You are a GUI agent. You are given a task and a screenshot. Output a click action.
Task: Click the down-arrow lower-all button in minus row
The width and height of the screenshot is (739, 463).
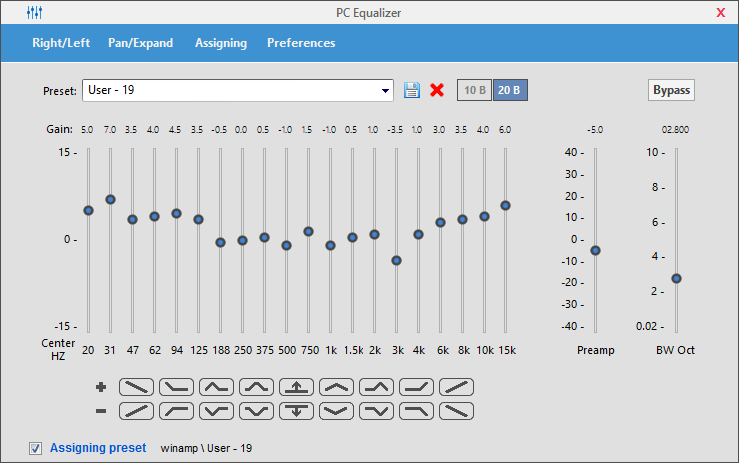296,409
